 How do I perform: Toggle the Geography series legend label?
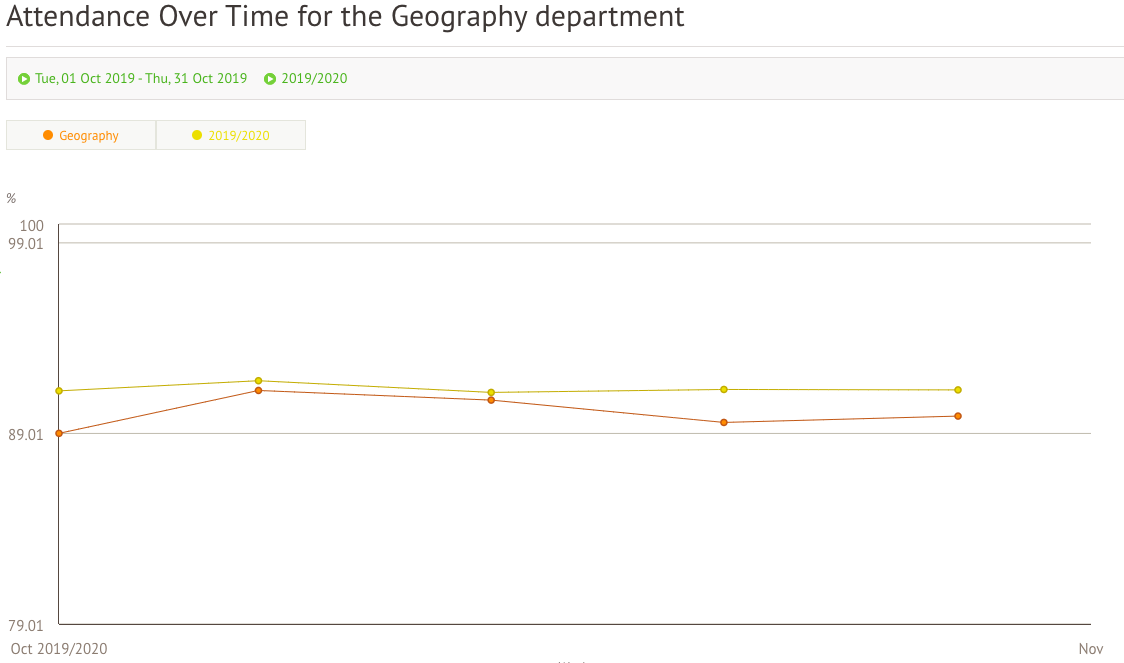[89, 136]
